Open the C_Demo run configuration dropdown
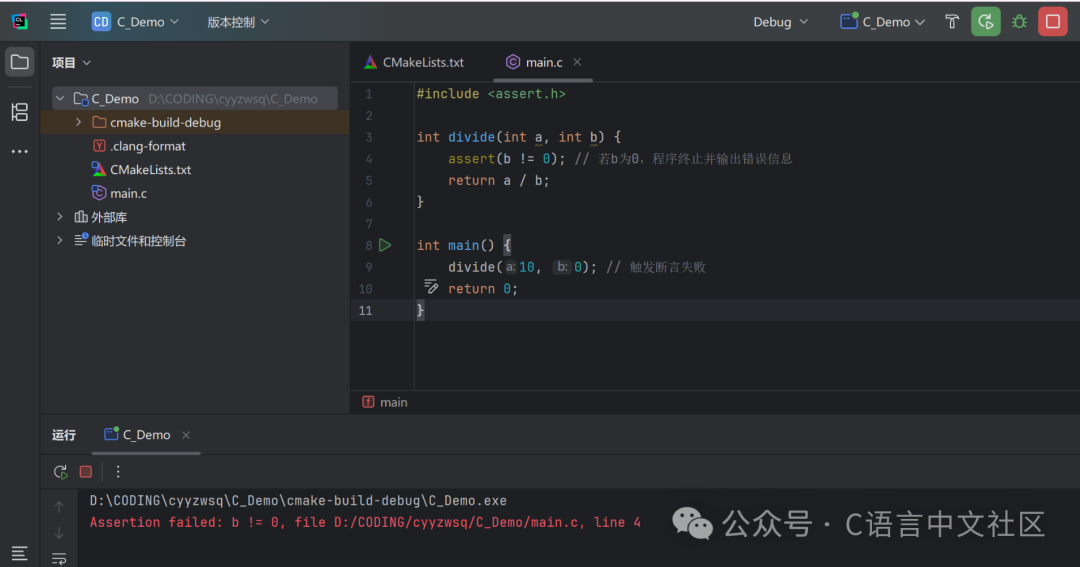Viewport: 1080px width, 567px height. (882, 22)
